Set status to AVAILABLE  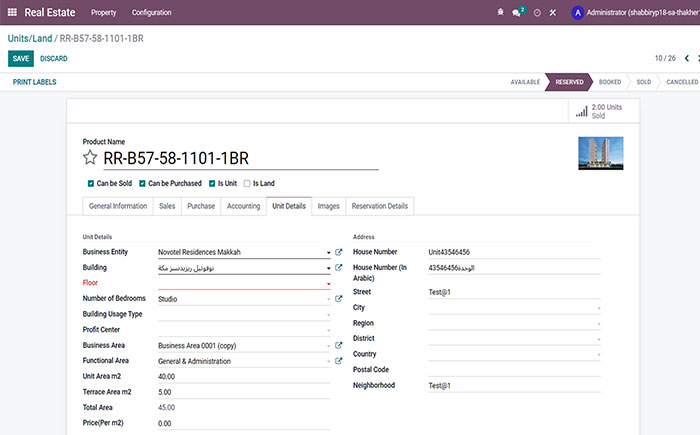525,82
